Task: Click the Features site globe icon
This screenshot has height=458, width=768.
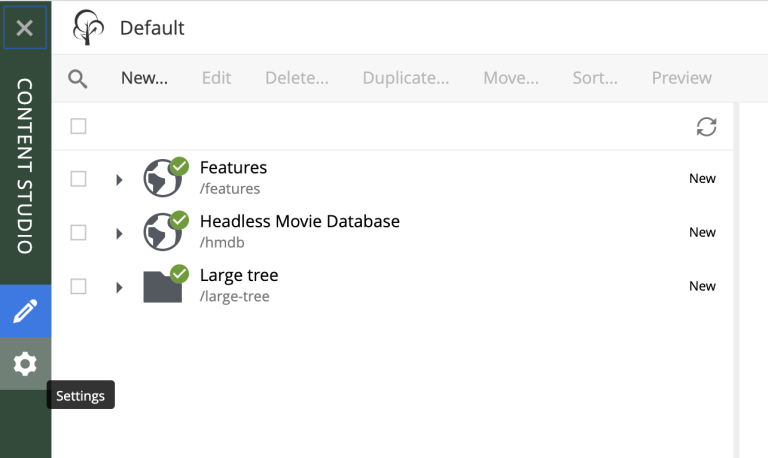Action: point(163,178)
